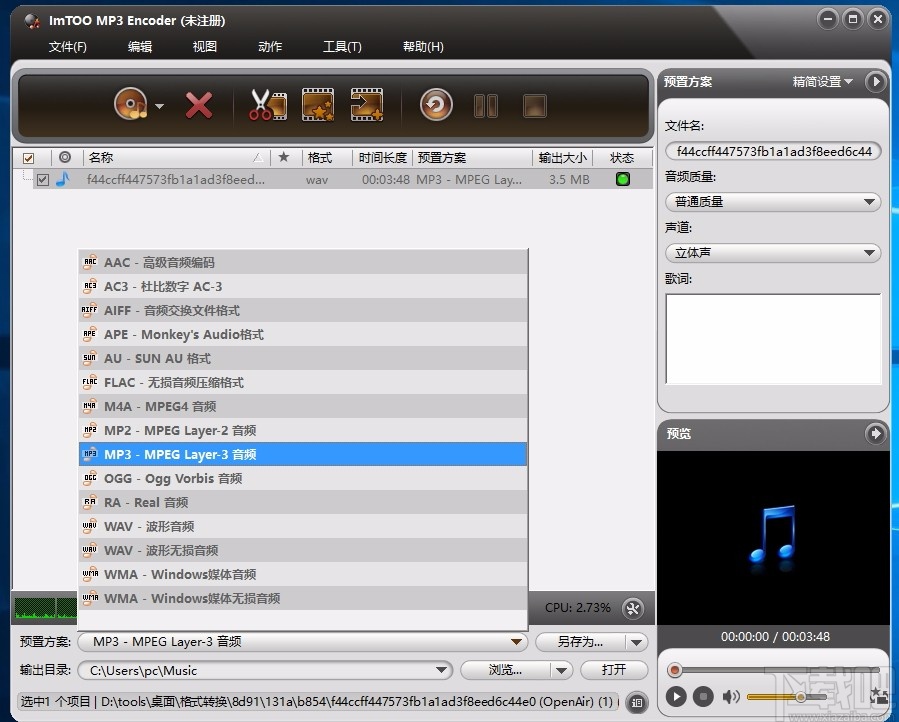Image resolution: width=899 pixels, height=722 pixels.
Task: Start encoding with the convert film icon
Action: pyautogui.click(x=367, y=104)
